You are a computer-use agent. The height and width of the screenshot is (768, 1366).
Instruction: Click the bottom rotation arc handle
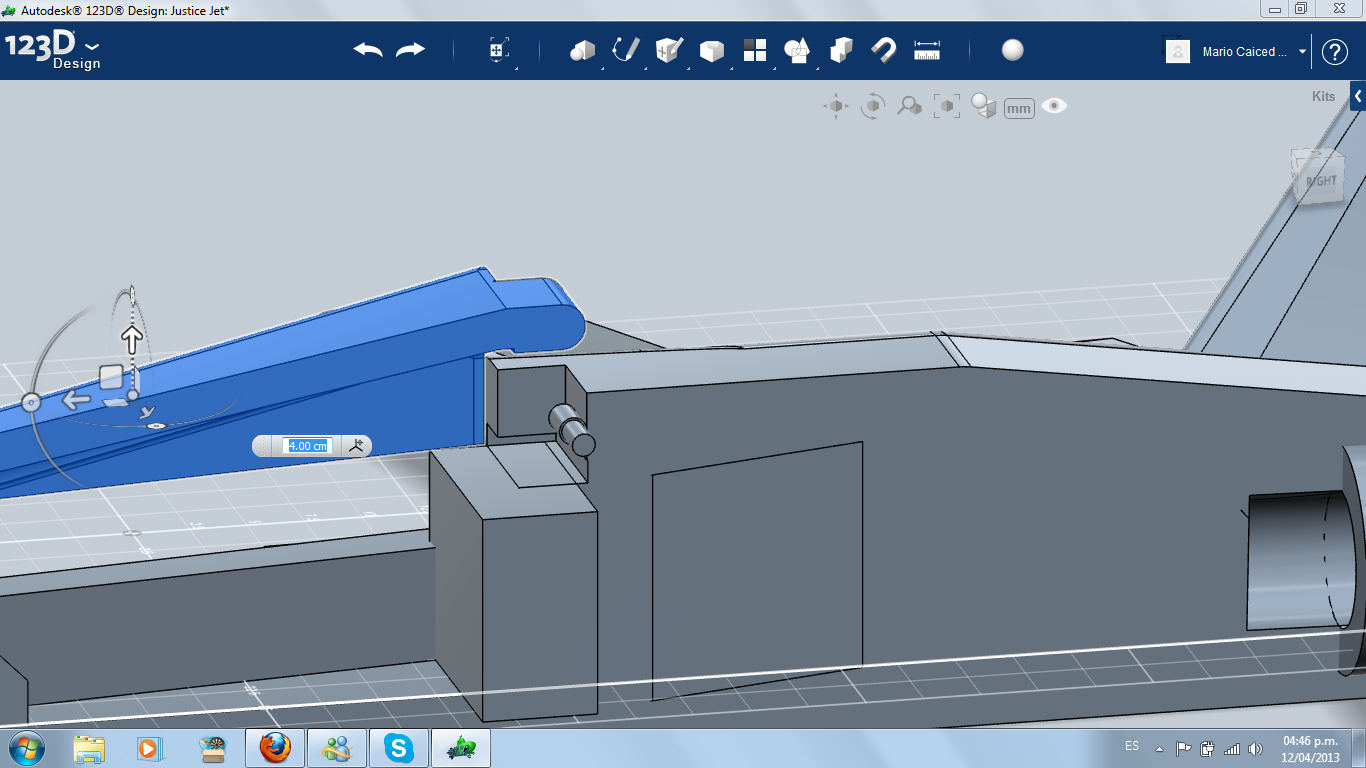[156, 427]
